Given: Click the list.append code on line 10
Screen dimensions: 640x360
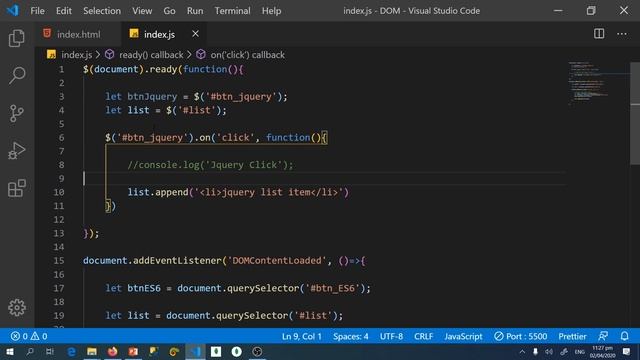Looking at the screenshot, I should click(x=238, y=192).
